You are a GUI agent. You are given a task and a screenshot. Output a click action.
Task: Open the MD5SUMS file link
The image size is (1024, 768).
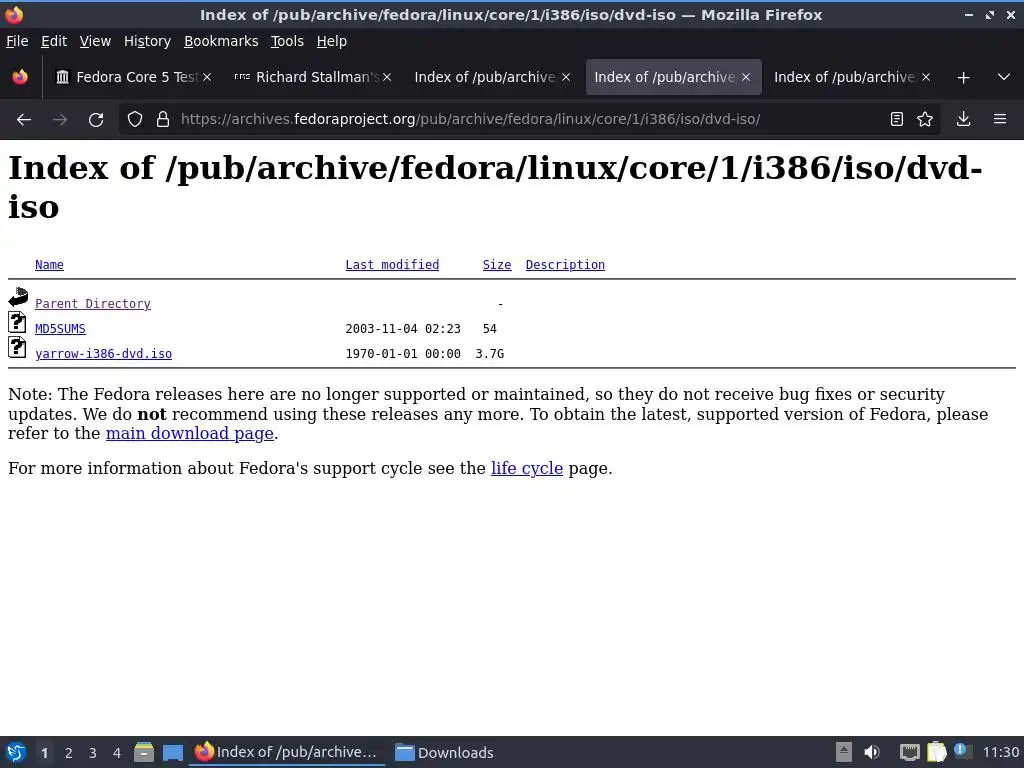point(60,328)
